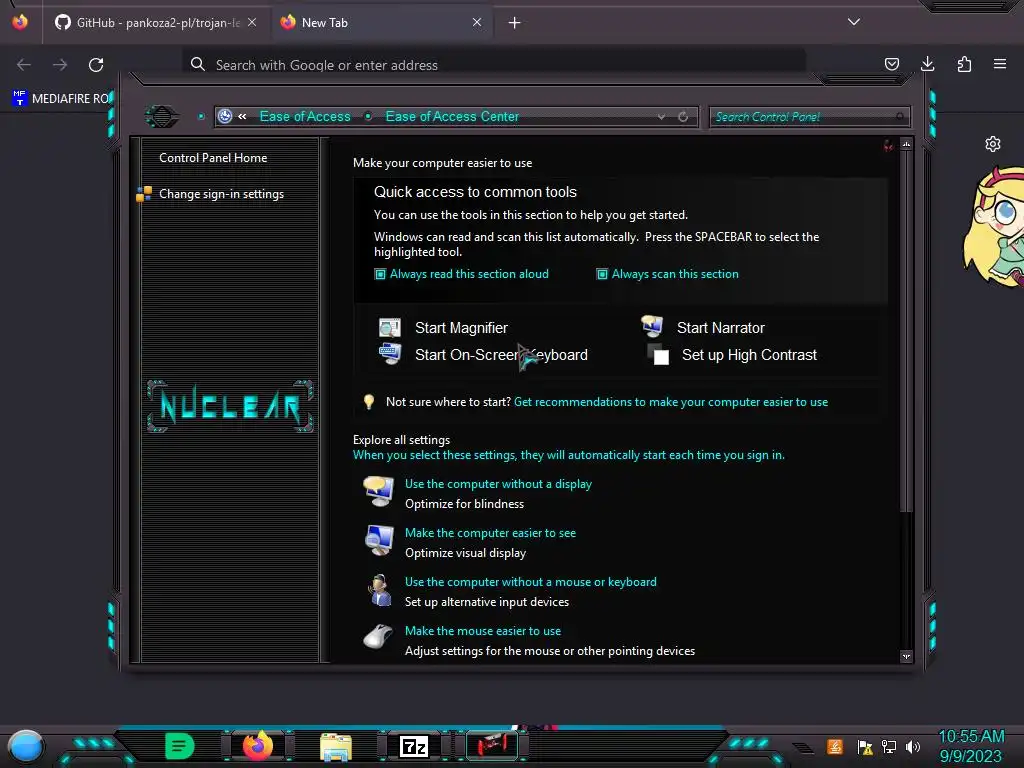This screenshot has height=768, width=1024.
Task: Open Make the computer easier to see
Action: (x=490, y=533)
